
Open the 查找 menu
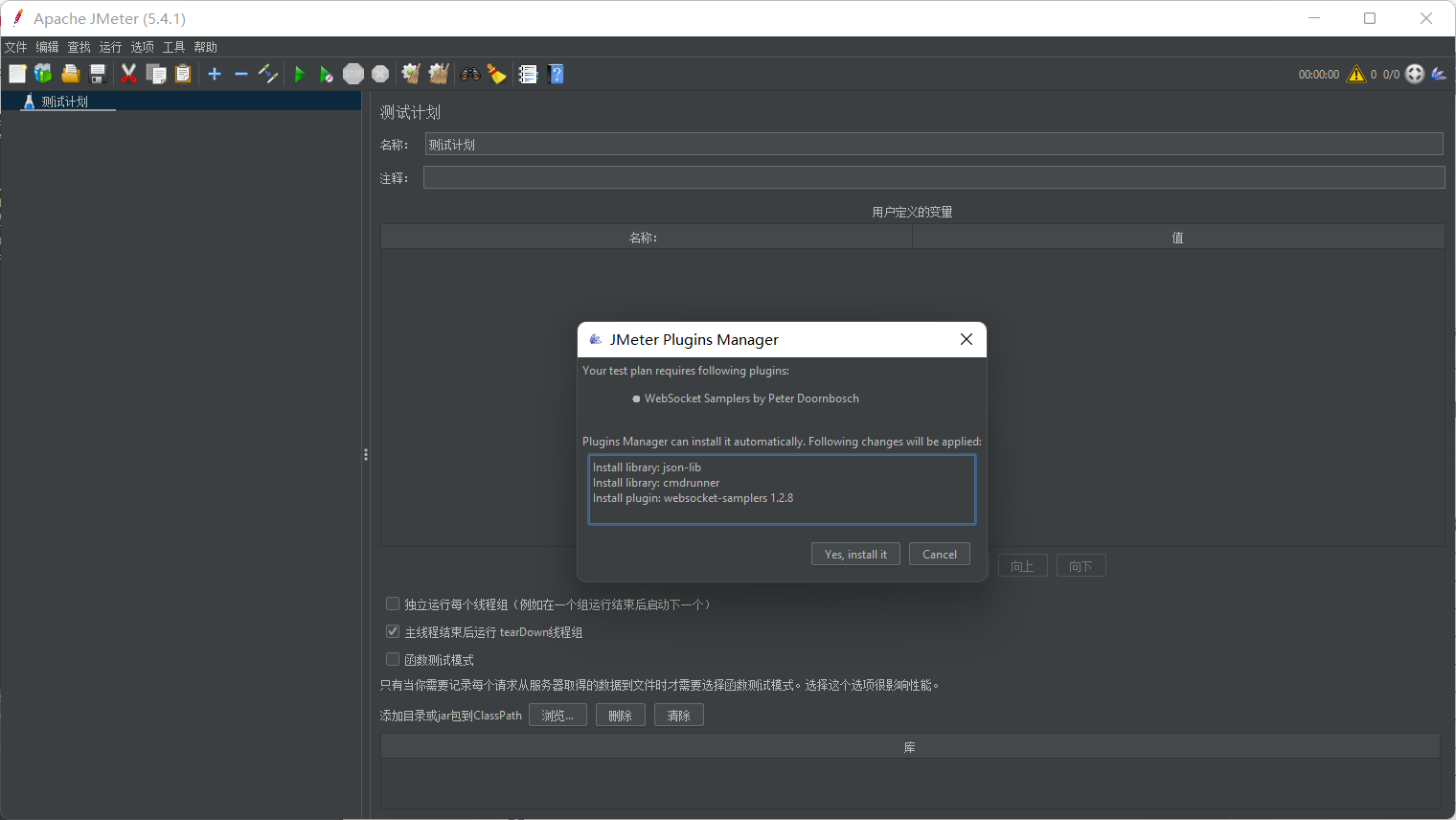coord(80,47)
